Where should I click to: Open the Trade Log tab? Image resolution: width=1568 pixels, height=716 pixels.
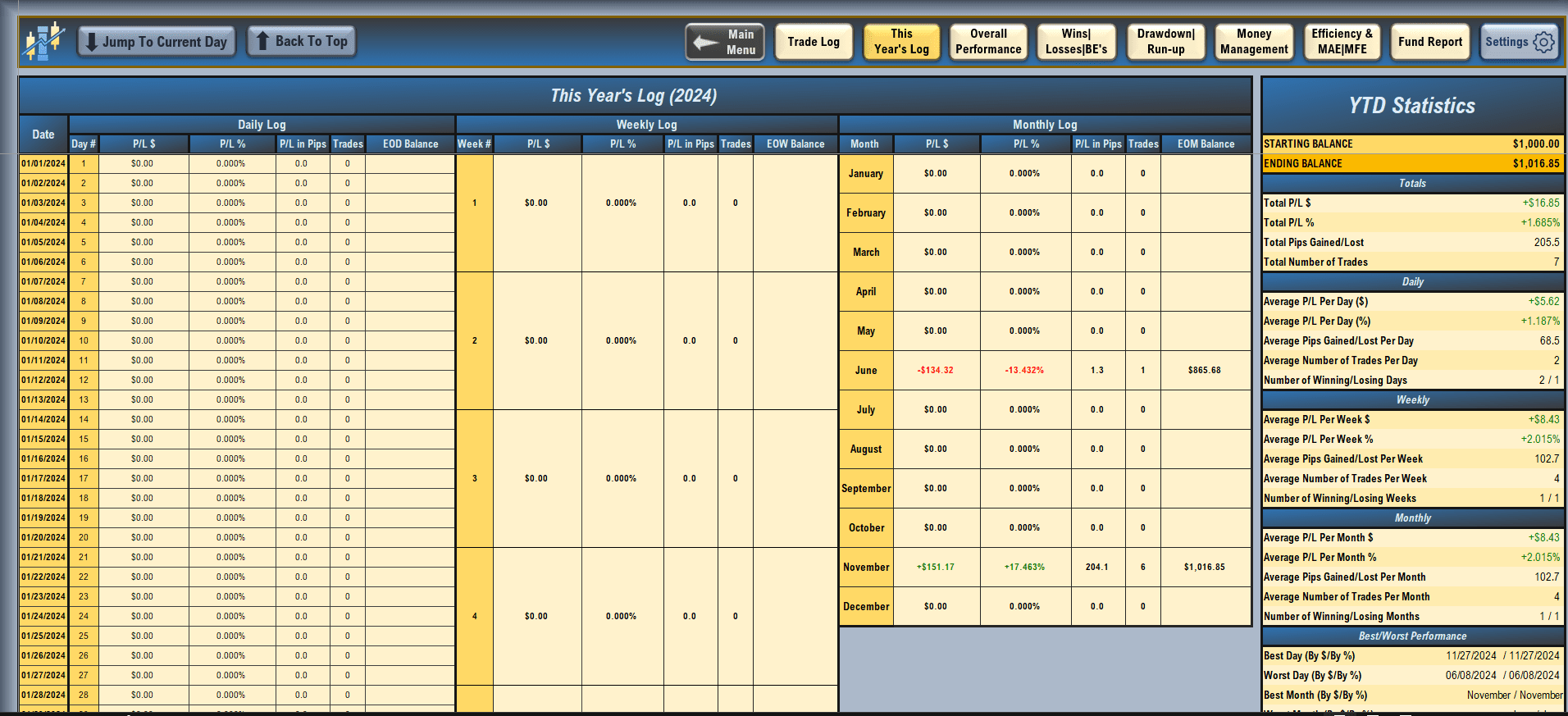(x=814, y=42)
